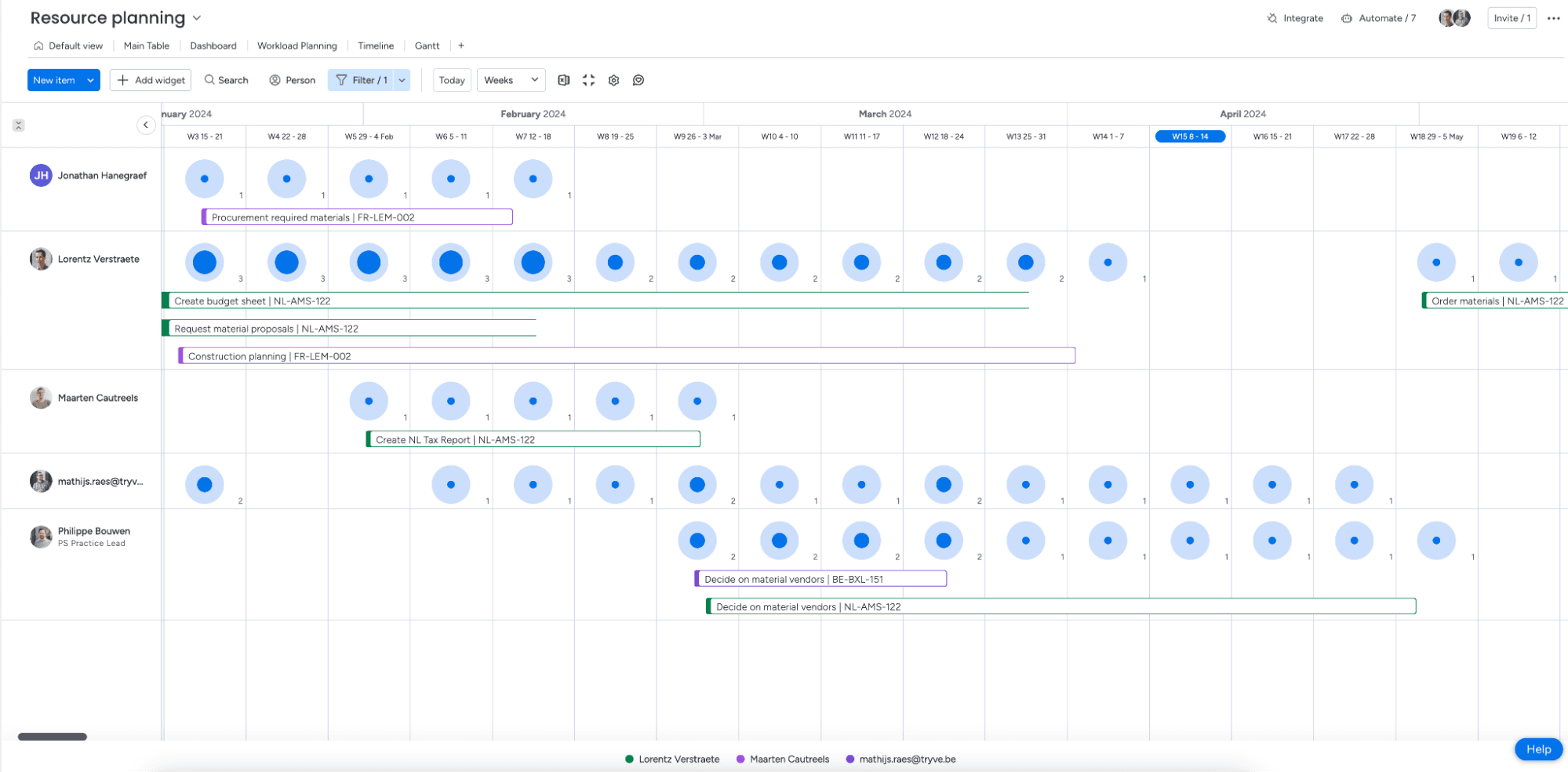This screenshot has width=1568, height=772.
Task: Collapse all rows with the double-arrow icon
Action: pos(19,126)
